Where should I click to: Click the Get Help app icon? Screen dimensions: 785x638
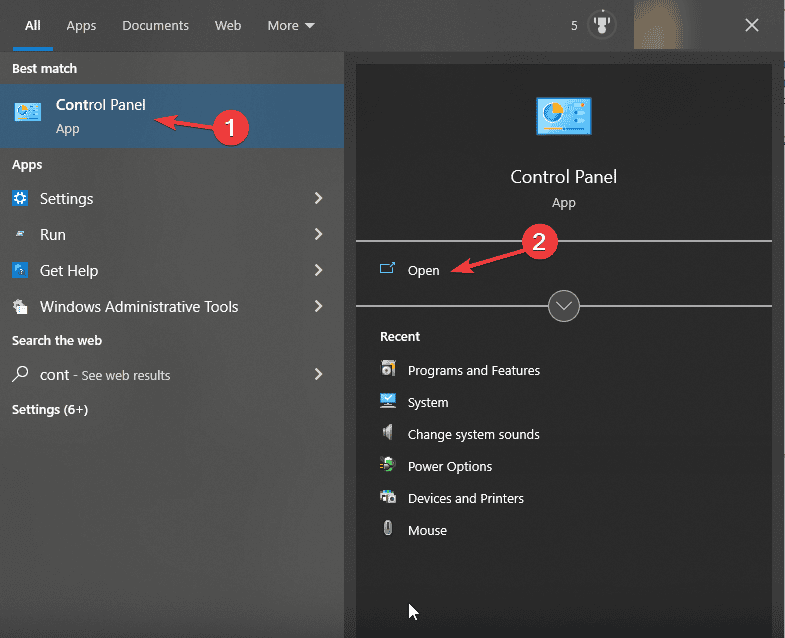[x=20, y=270]
